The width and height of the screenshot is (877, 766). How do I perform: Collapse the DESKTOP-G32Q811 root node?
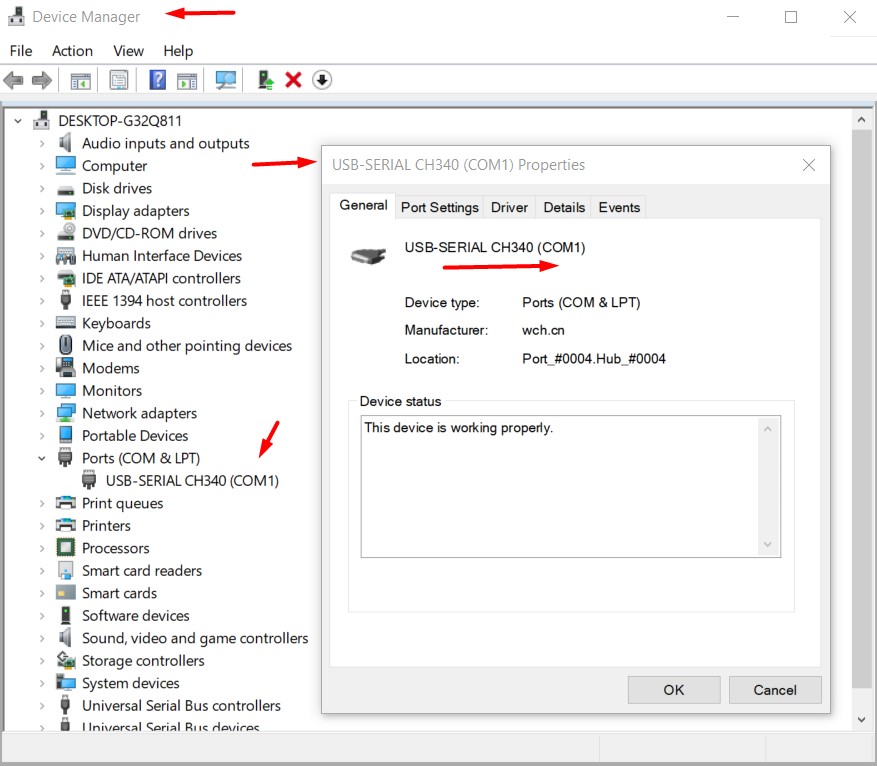coord(18,121)
